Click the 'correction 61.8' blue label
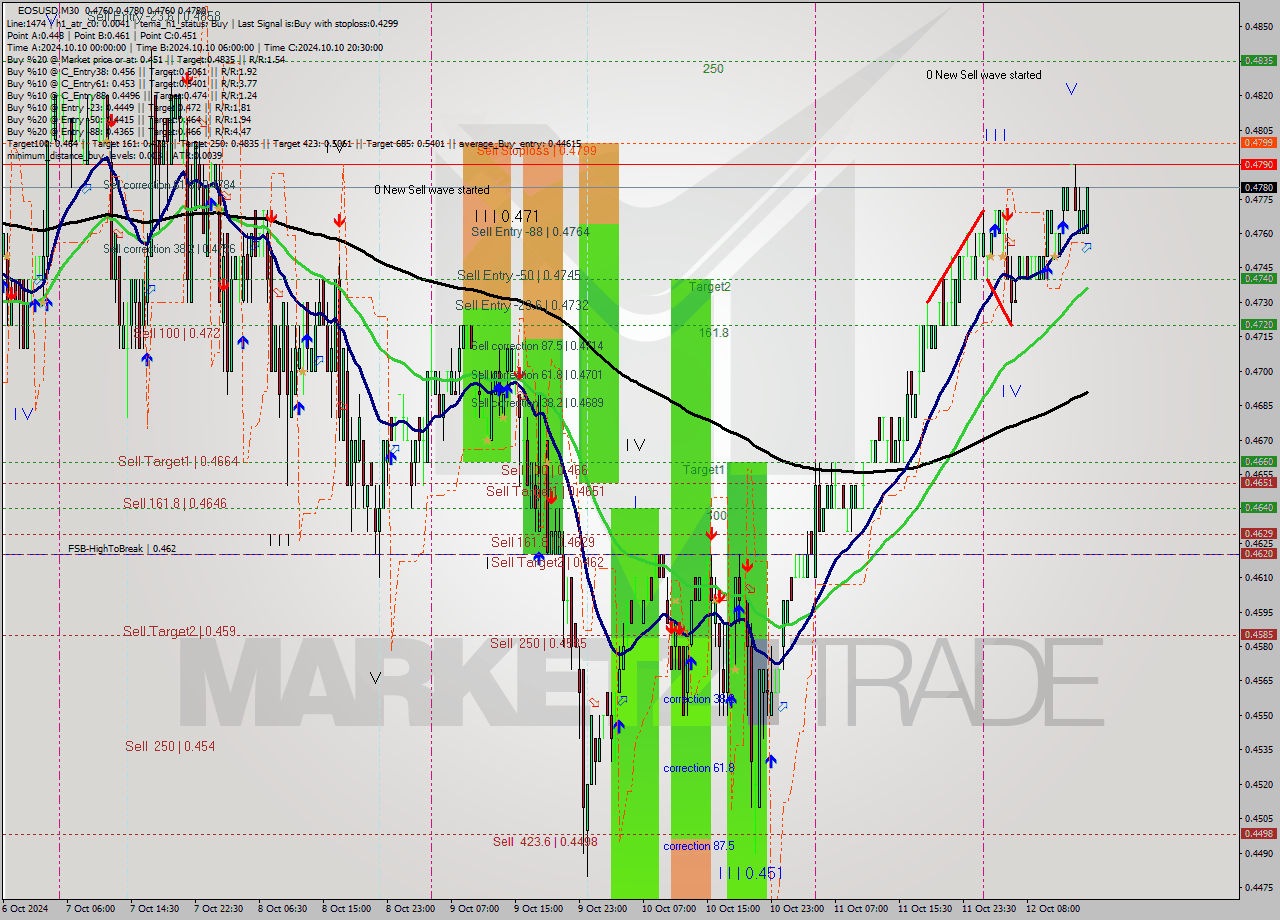1280x920 pixels. [699, 768]
